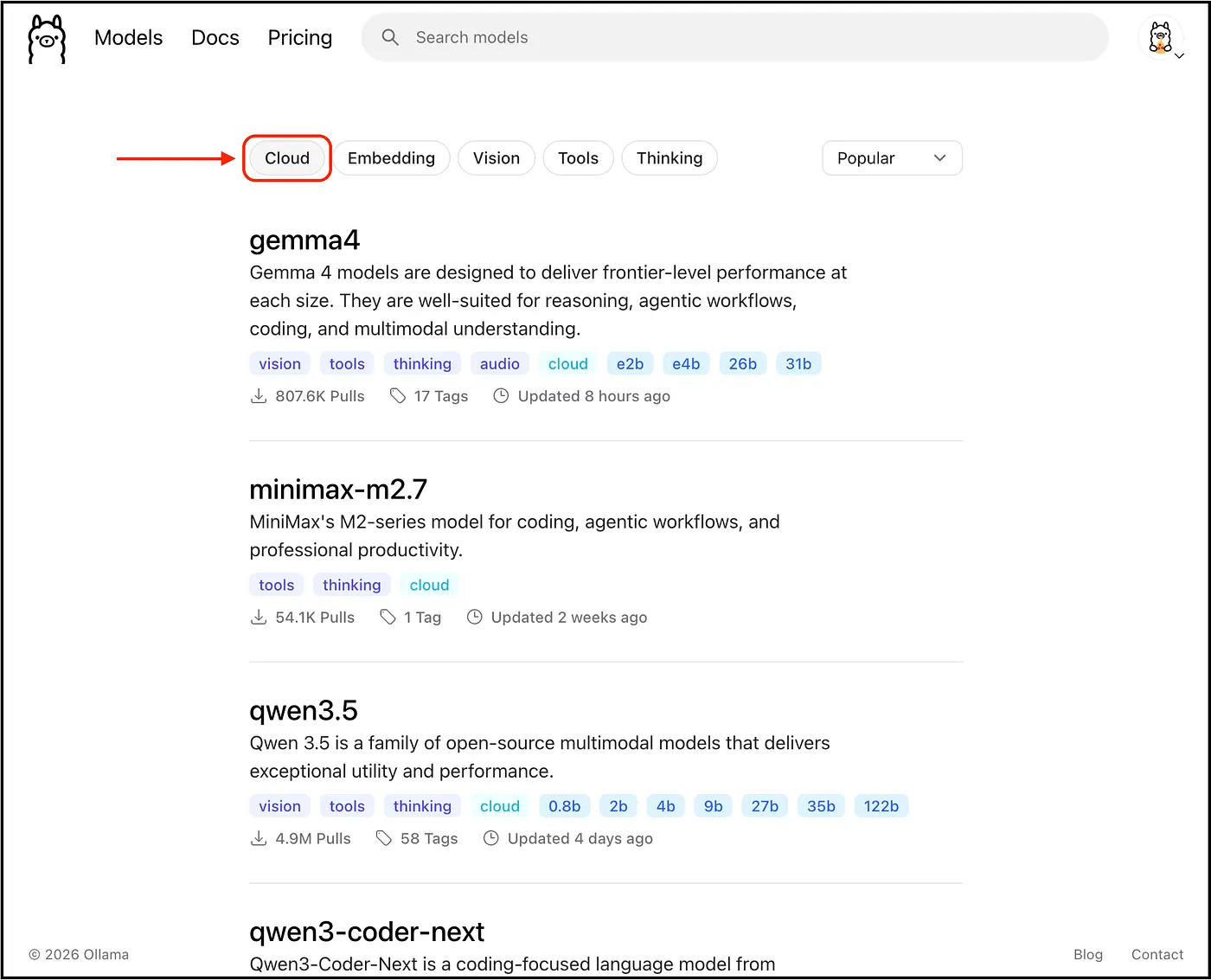Viewport: 1211px width, 980px height.
Task: Click gemma4 audio capability tag
Action: [500, 364]
